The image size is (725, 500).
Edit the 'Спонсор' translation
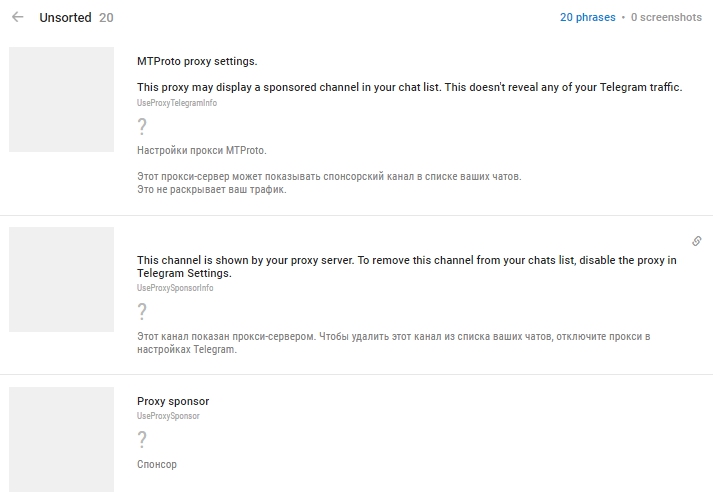point(157,464)
